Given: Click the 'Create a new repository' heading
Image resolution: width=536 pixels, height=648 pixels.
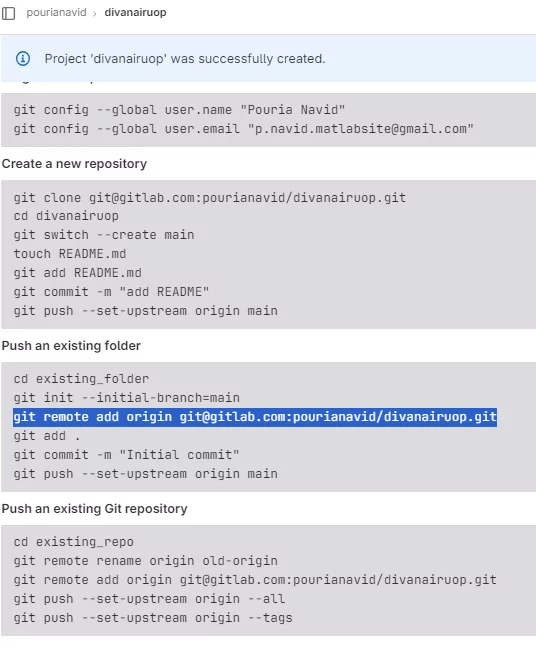Looking at the screenshot, I should pos(74,164).
